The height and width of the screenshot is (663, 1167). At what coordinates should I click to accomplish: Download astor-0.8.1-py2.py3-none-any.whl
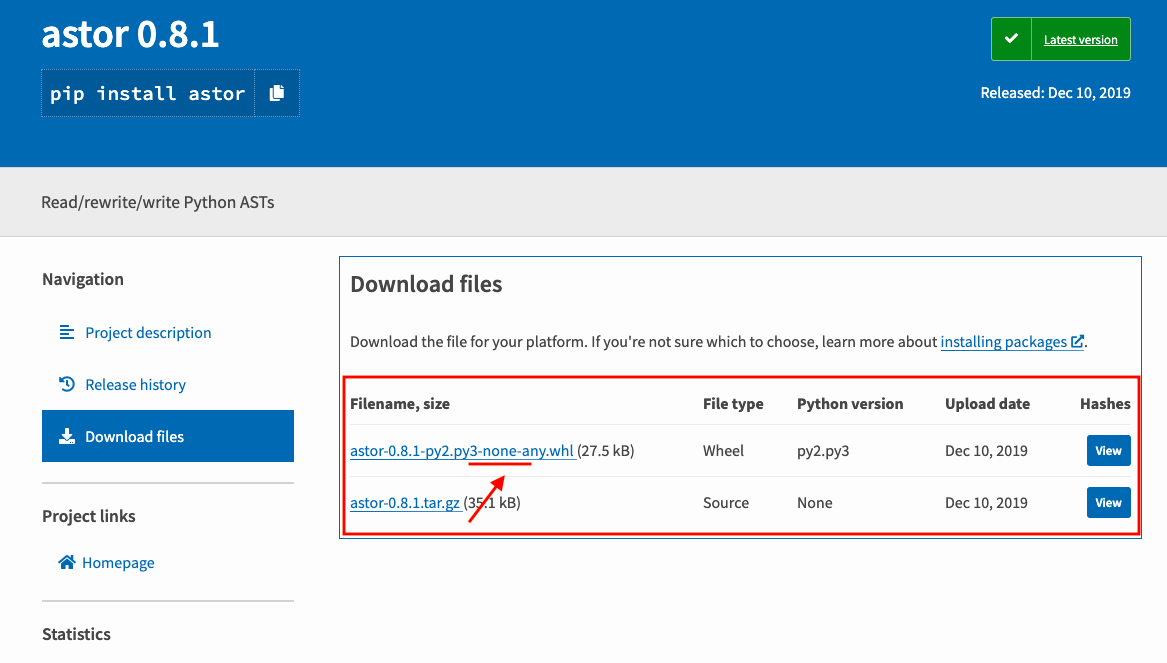click(461, 451)
